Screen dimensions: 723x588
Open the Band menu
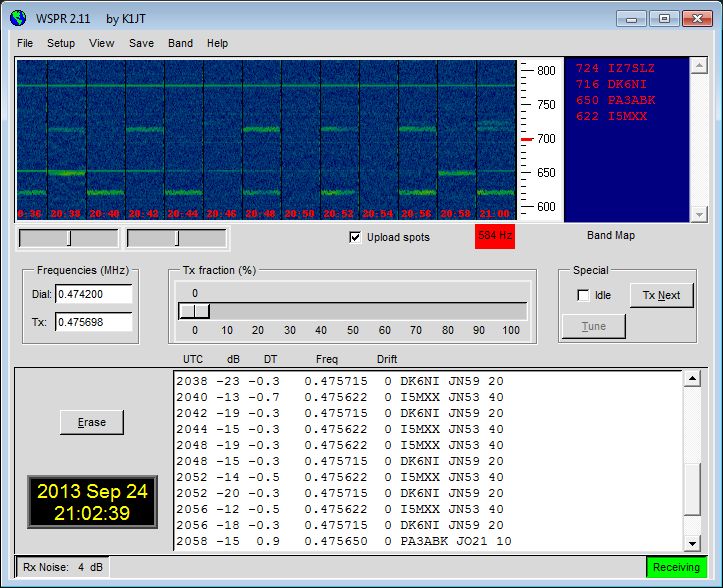coord(180,43)
